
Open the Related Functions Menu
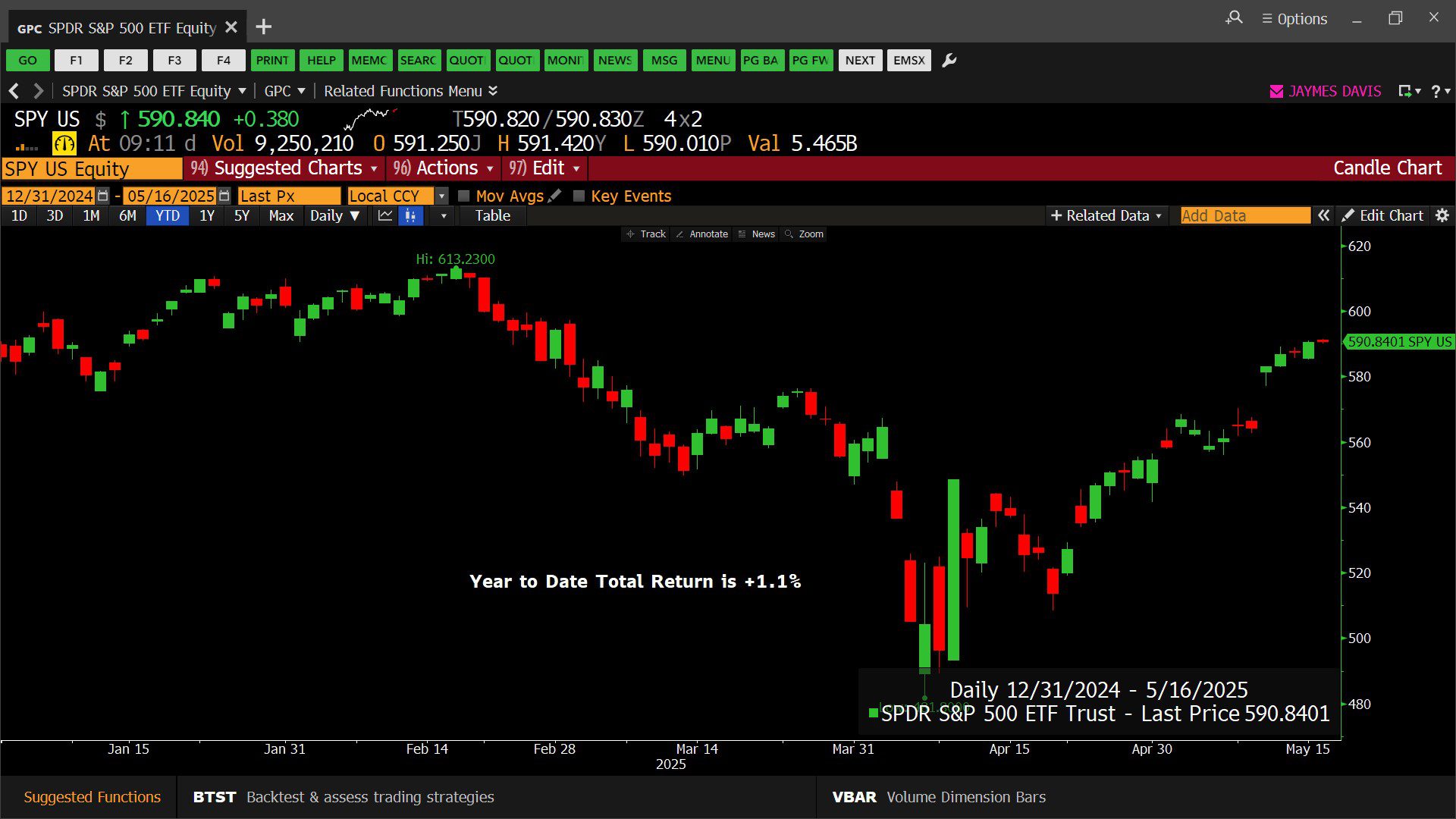click(x=410, y=91)
